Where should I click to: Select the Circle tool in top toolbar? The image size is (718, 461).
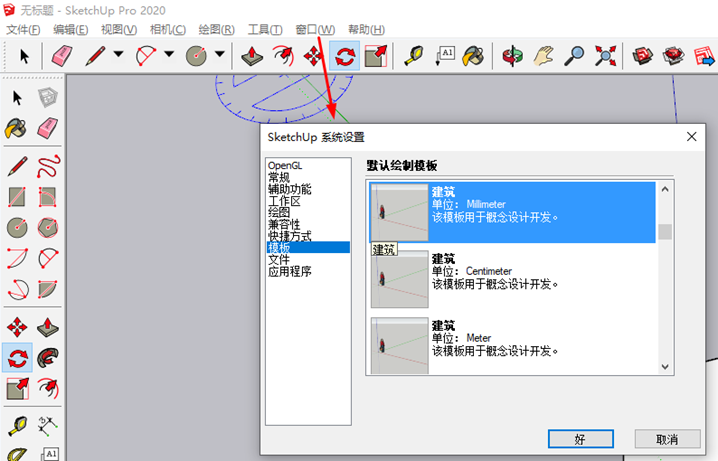coord(196,56)
